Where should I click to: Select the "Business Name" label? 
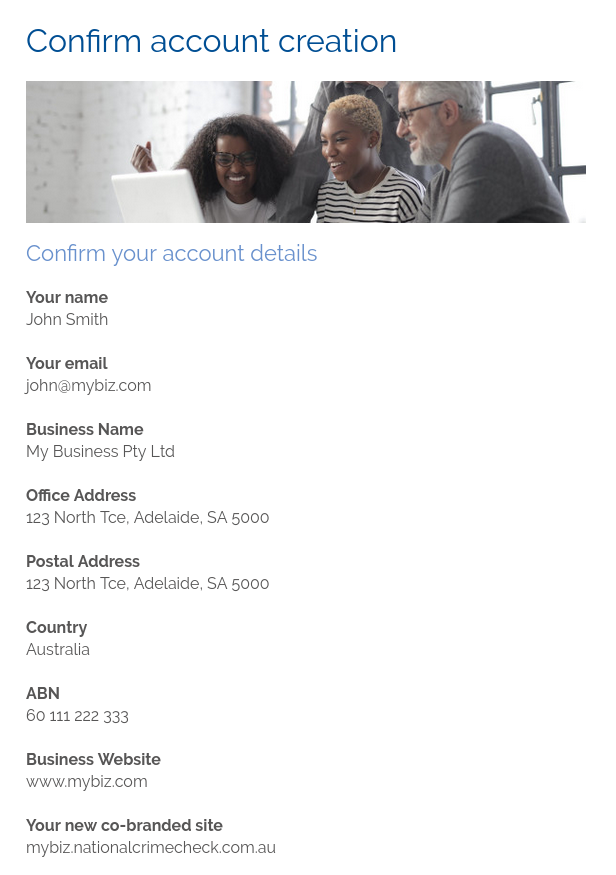(x=85, y=430)
